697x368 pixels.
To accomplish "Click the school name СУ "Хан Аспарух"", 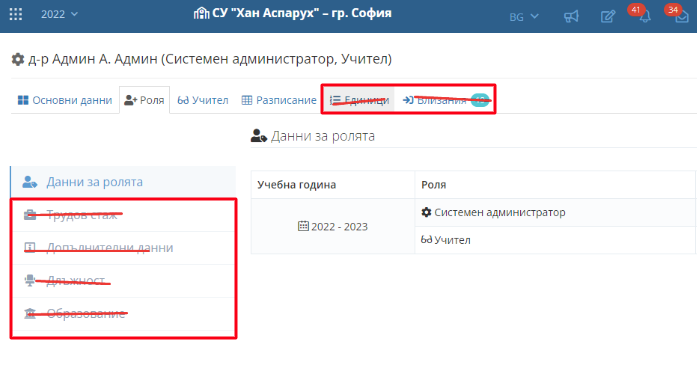I will pyautogui.click(x=302, y=13).
